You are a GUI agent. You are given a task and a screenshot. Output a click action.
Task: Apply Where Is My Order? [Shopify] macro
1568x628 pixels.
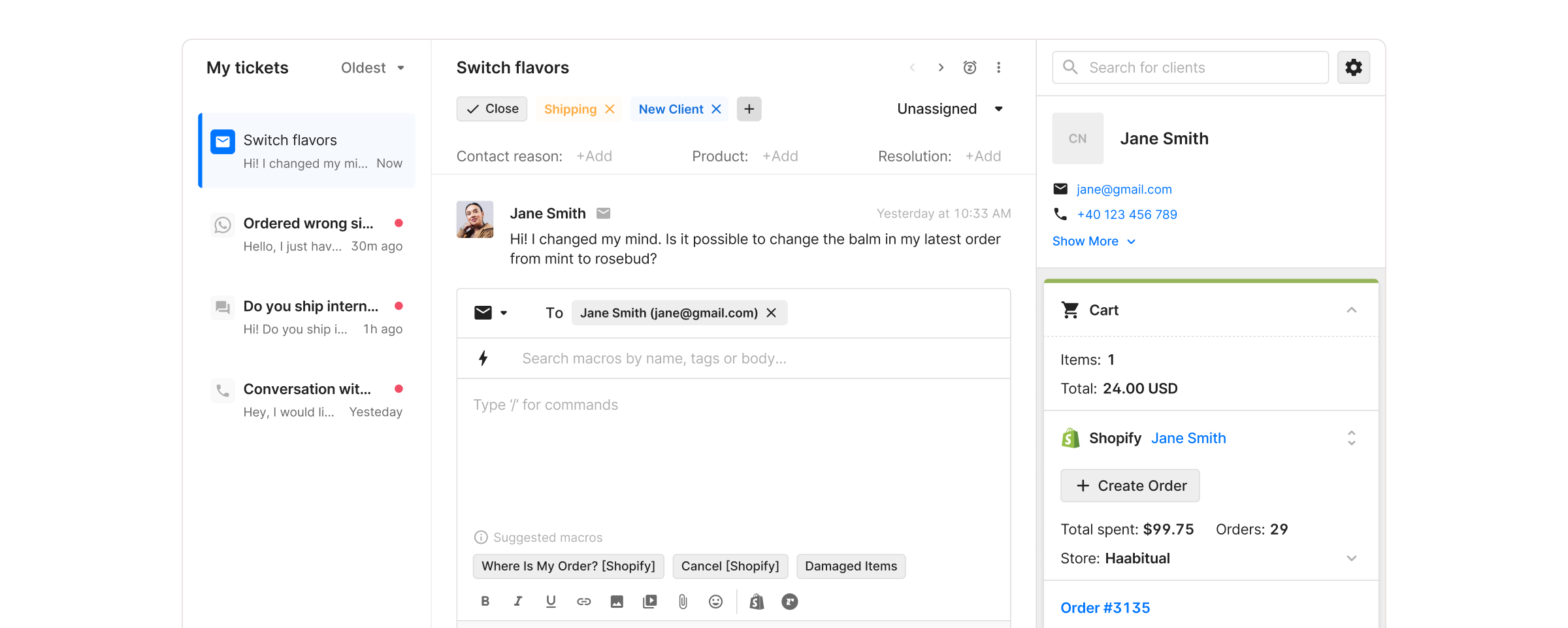point(568,566)
